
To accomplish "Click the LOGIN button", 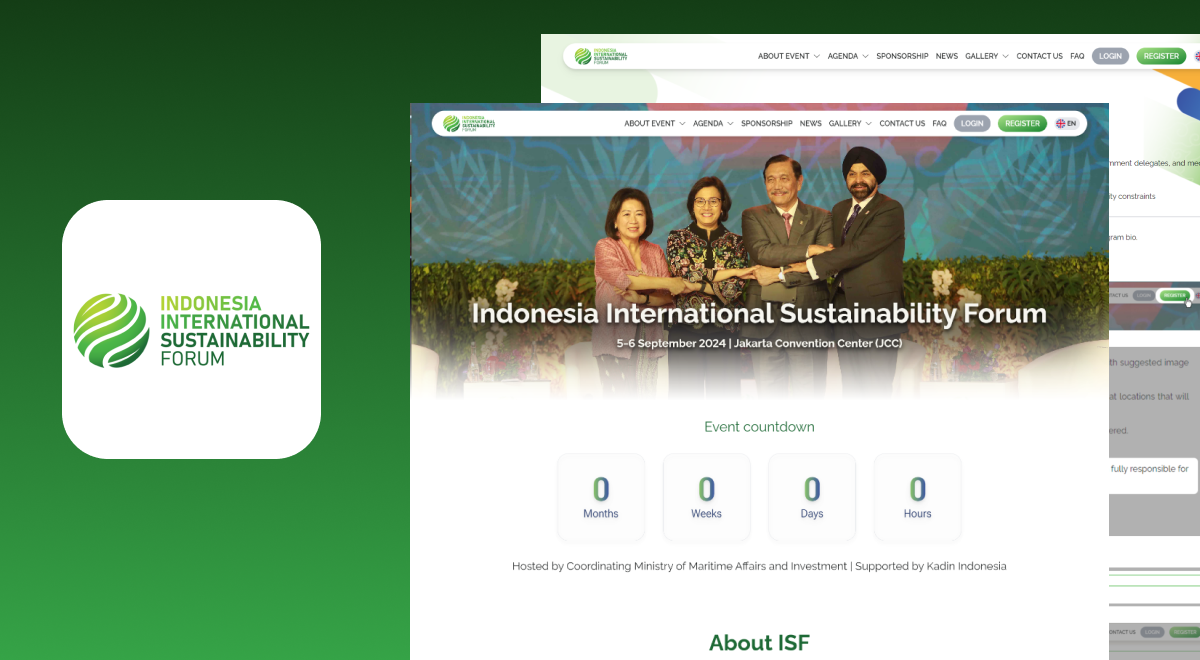I will pos(972,123).
